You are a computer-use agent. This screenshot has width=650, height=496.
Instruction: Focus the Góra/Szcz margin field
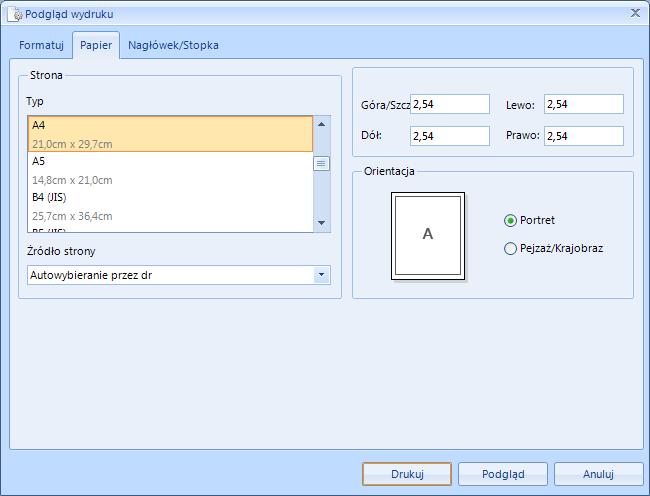[x=450, y=104]
